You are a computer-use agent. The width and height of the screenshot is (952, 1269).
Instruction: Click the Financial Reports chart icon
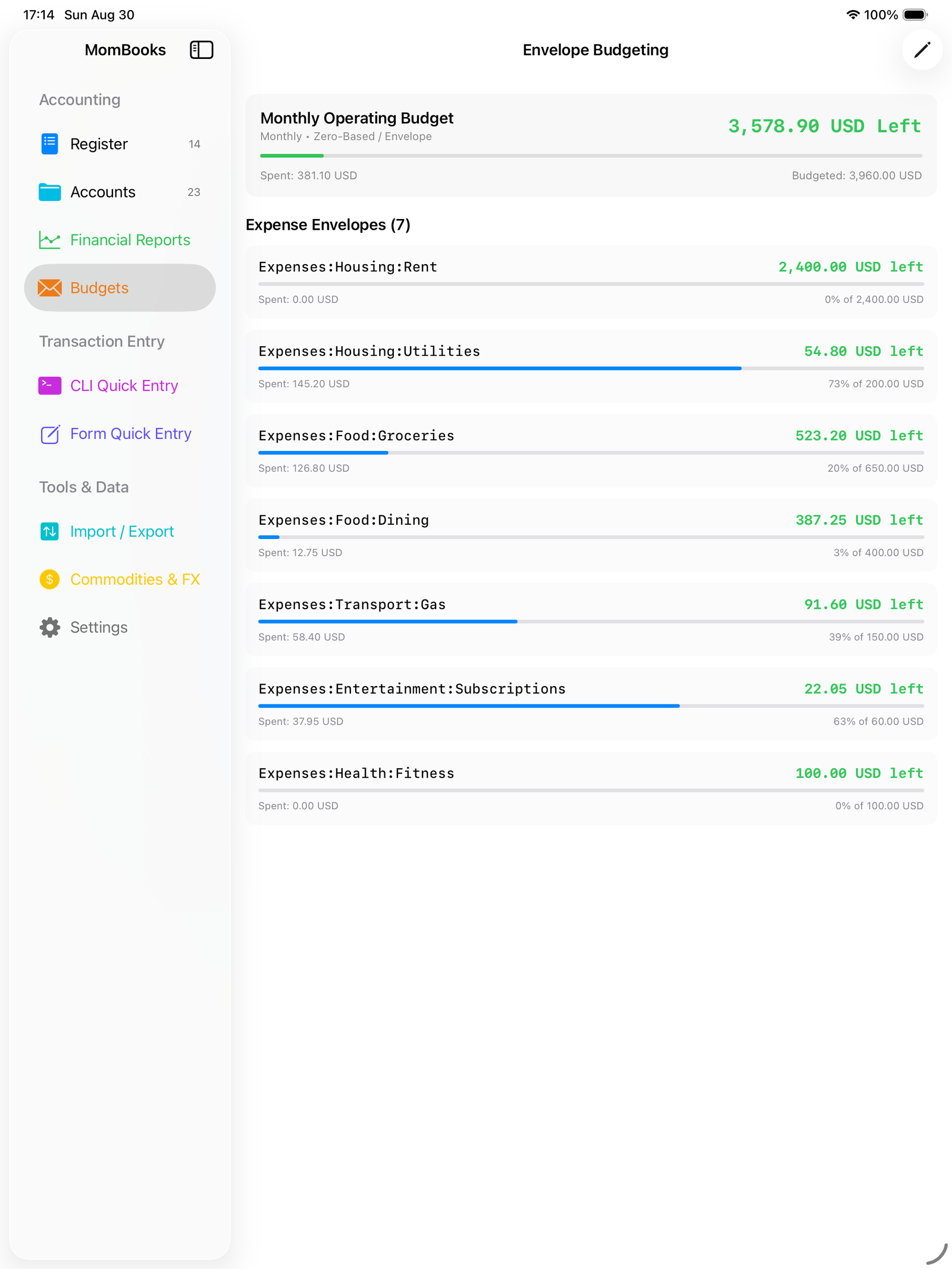(x=50, y=240)
